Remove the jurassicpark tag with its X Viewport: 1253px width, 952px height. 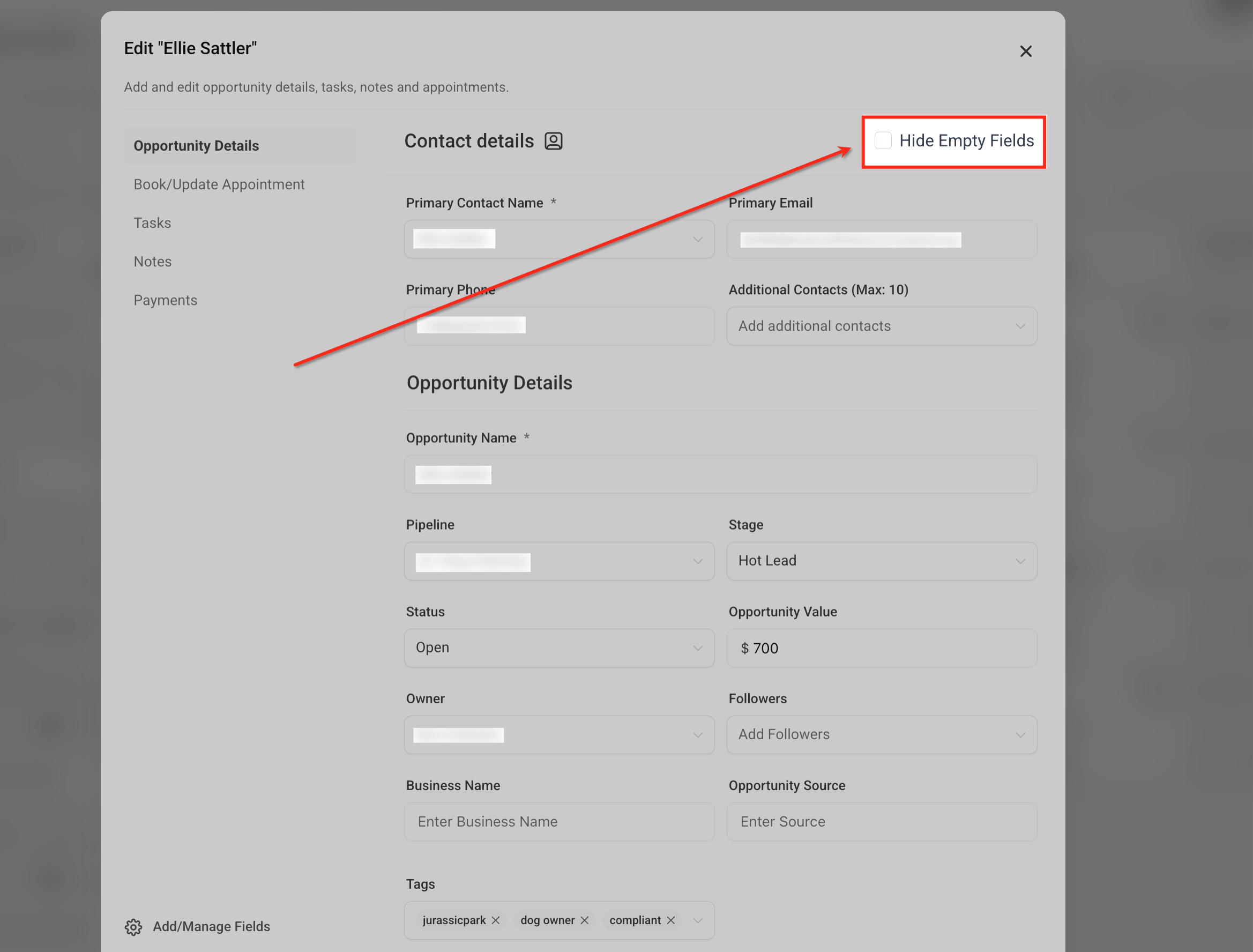click(x=496, y=920)
